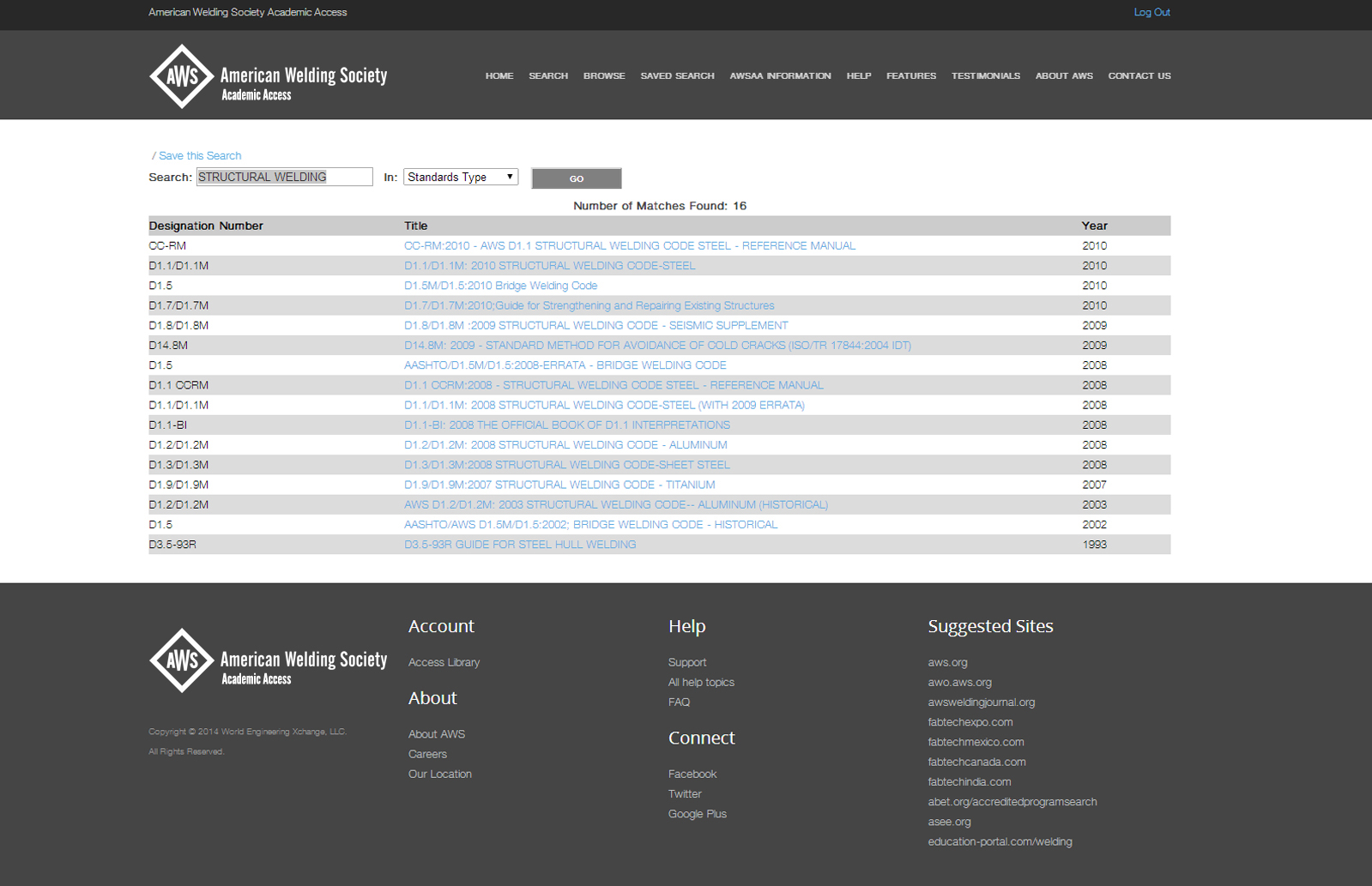Image resolution: width=1372 pixels, height=886 pixels.
Task: Open the BROWSE menu item
Action: (604, 76)
